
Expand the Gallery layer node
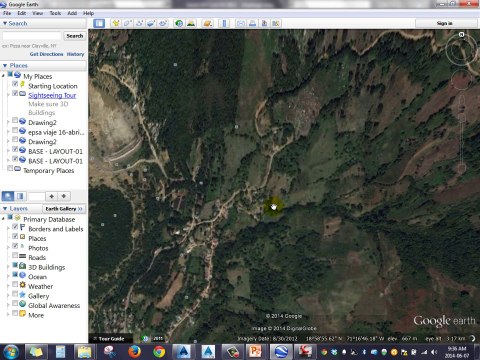[8, 295]
